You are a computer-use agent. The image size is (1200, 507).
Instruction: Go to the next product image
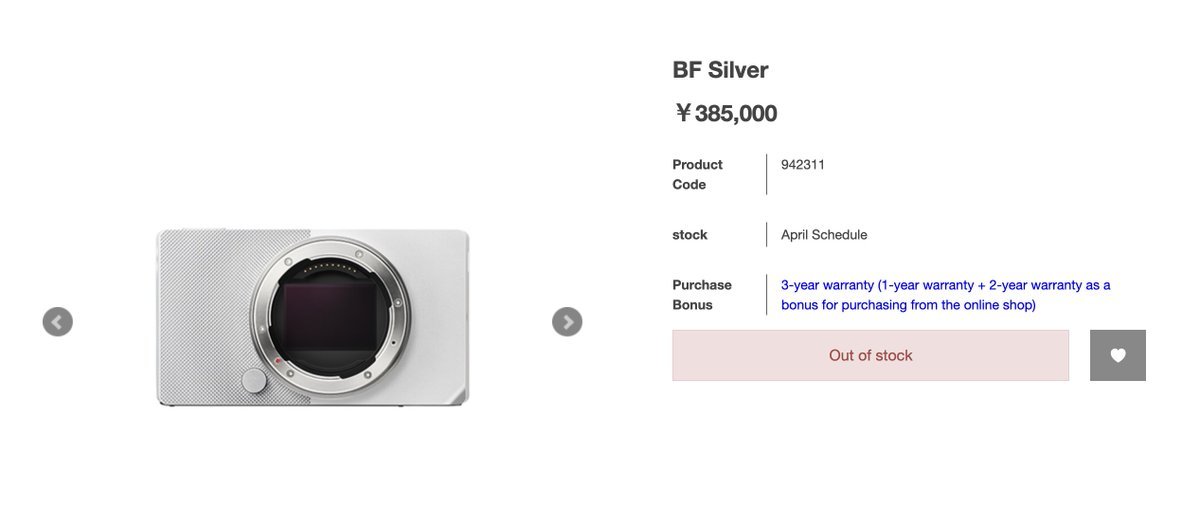567,322
